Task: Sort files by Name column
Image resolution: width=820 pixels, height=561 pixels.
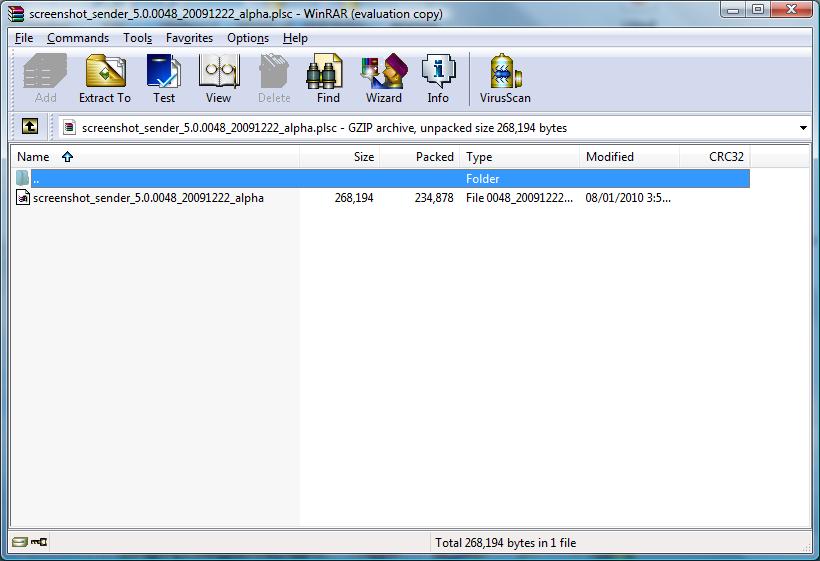Action: click(33, 157)
